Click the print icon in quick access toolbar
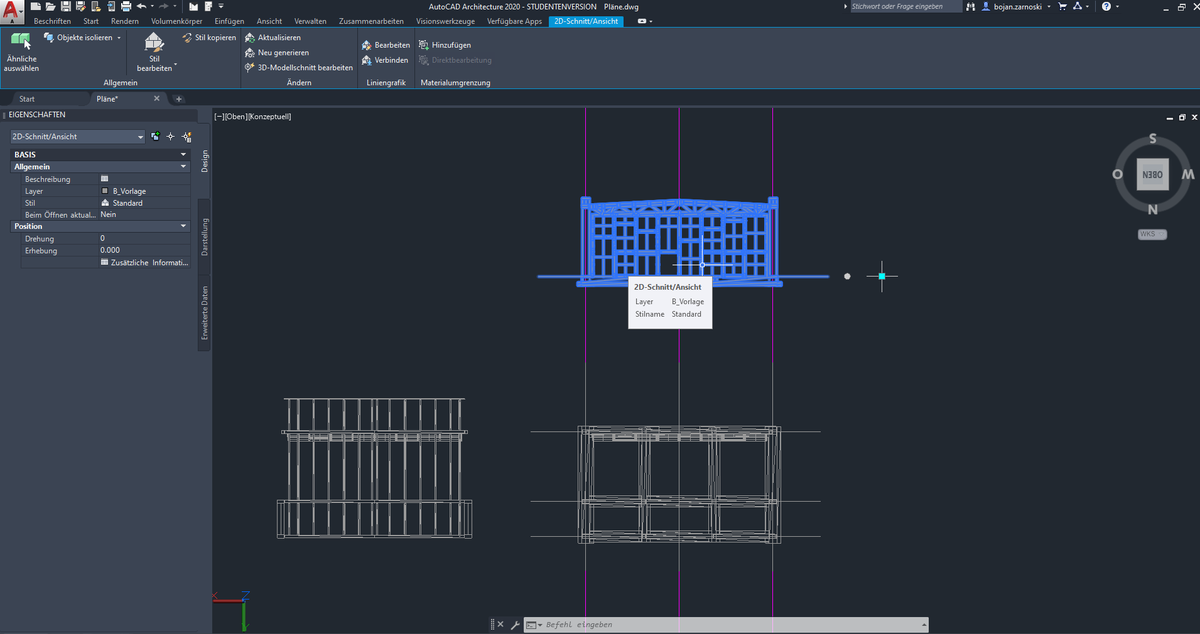Screen dimensions: 1200x634 (126, 7)
